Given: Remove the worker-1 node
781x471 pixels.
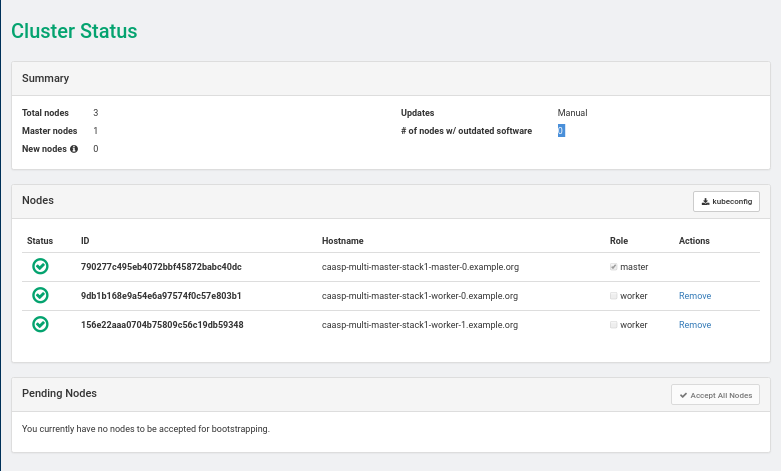Looking at the screenshot, I should [x=695, y=325].
